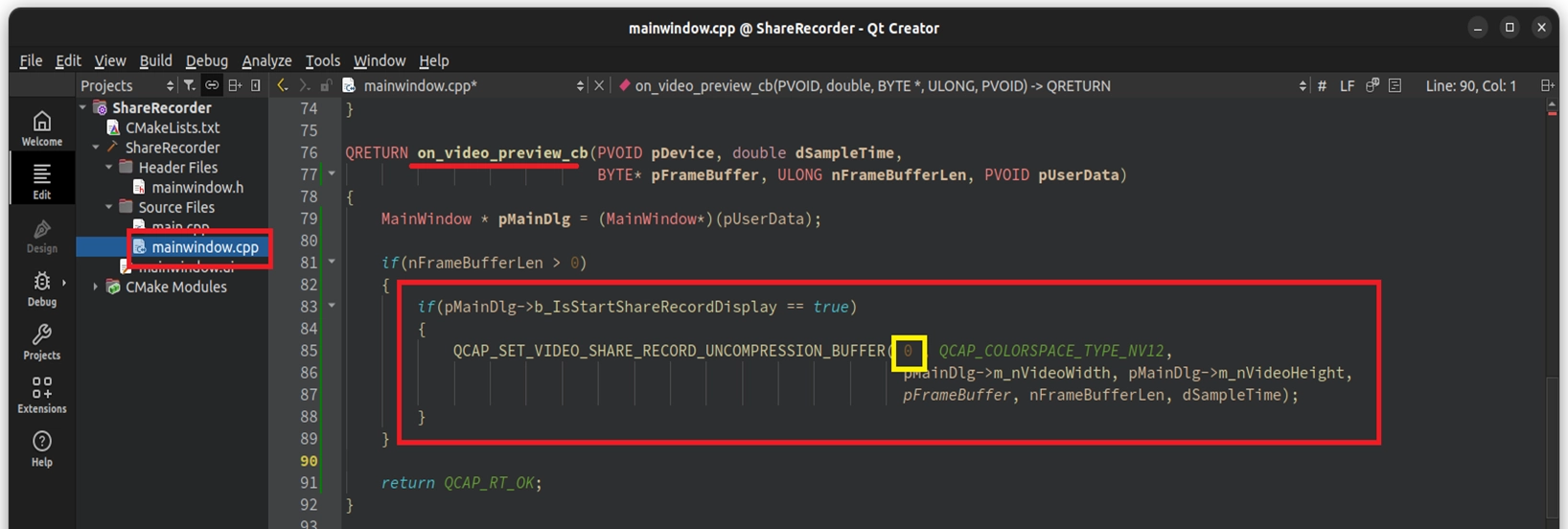Click QCAP_RT_OK return value
Image resolution: width=1568 pixels, height=529 pixels.
[489, 483]
